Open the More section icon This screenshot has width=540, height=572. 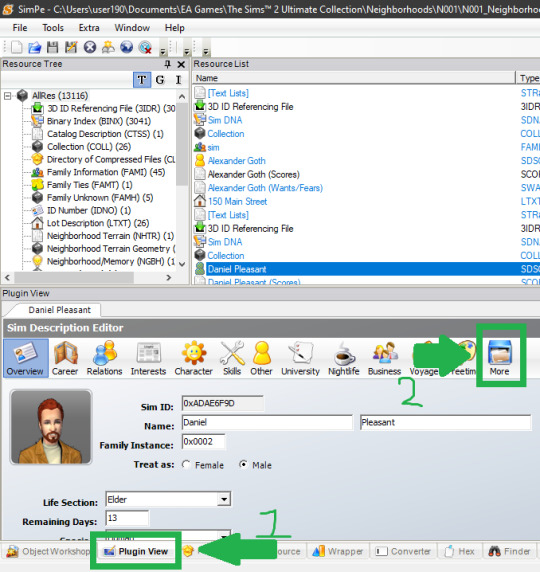click(x=500, y=358)
